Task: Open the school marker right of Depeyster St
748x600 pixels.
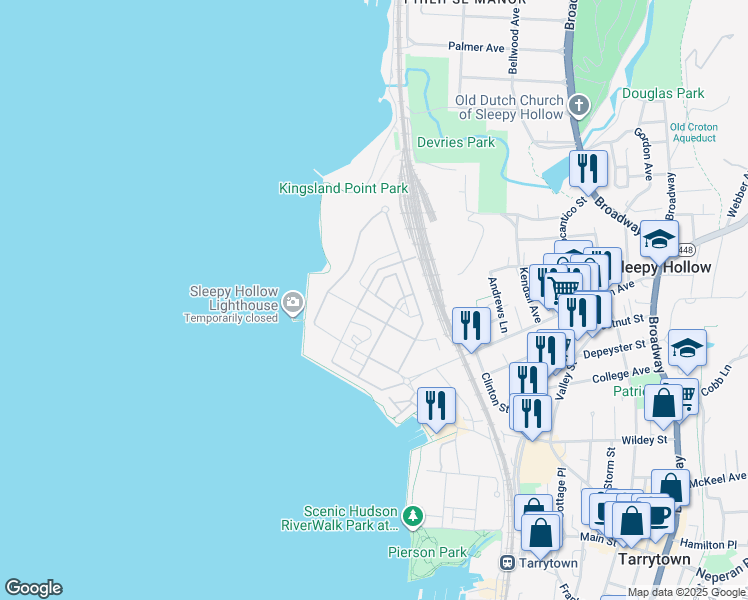Action: 687,349
